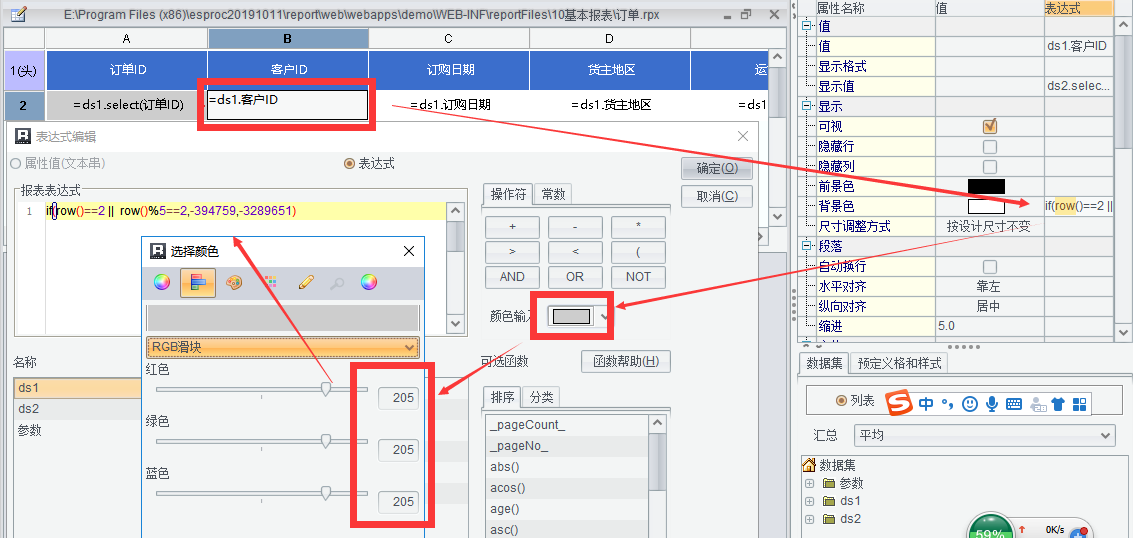Click the microphone voice input icon
The image size is (1133, 538).
992,404
